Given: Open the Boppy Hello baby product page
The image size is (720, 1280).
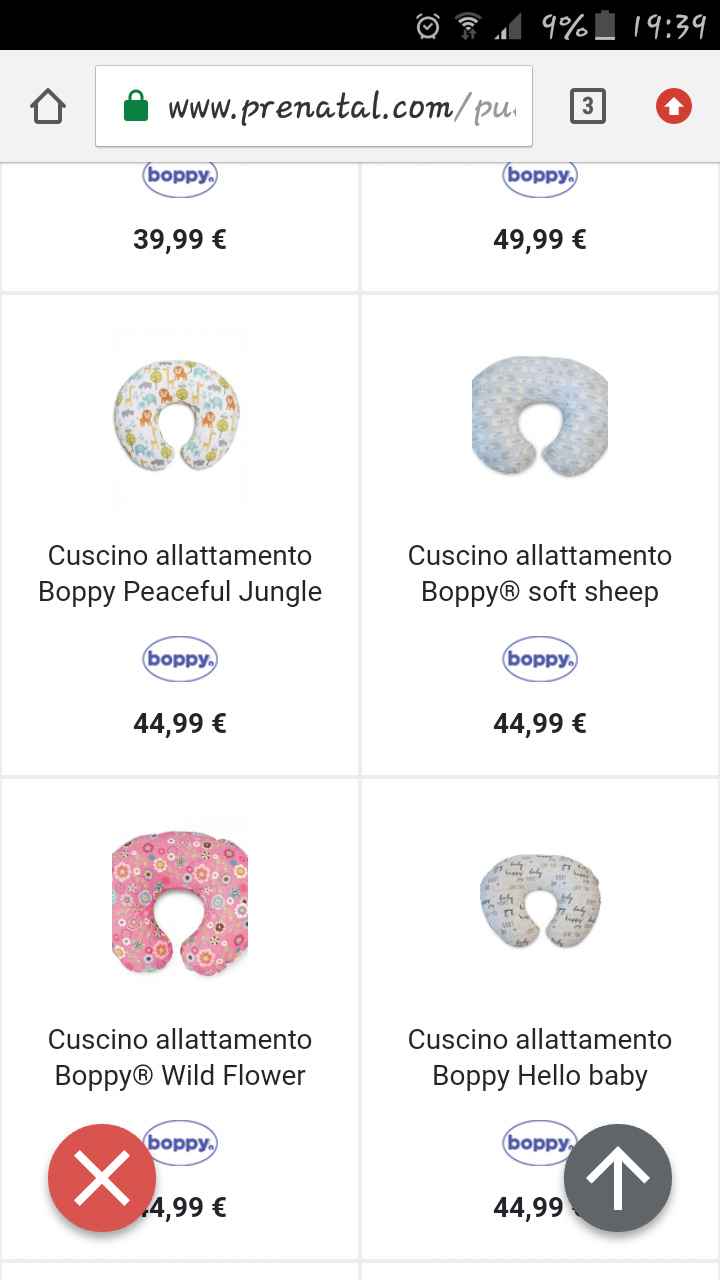Looking at the screenshot, I should (x=539, y=1057).
